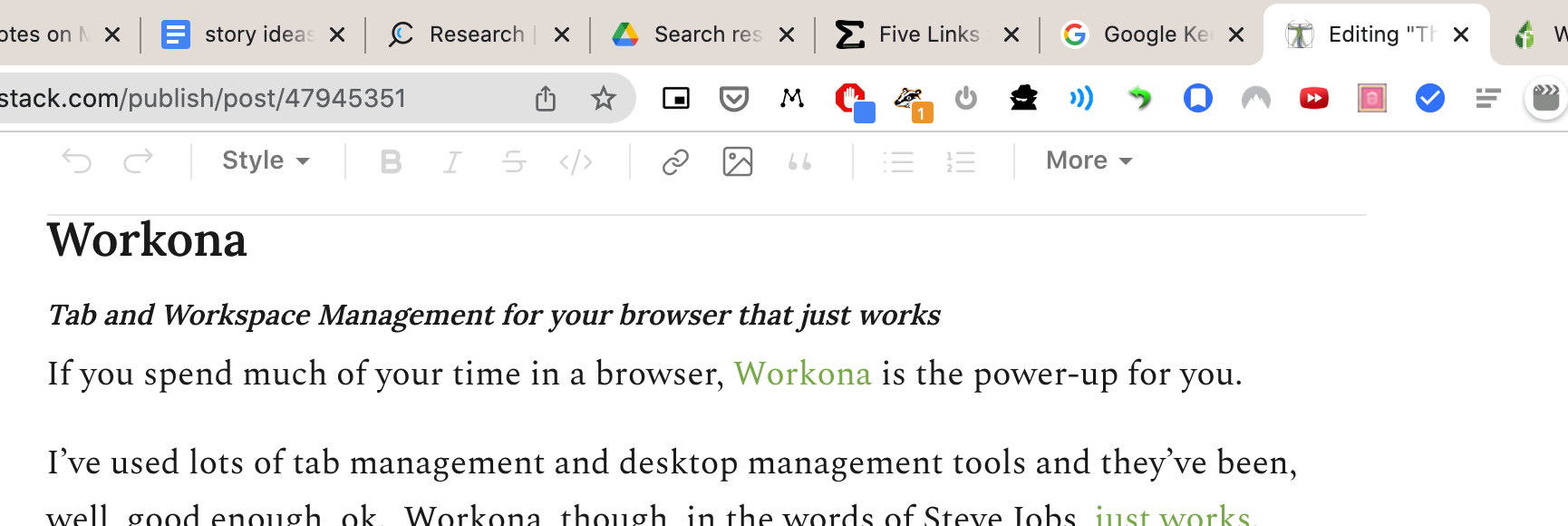Click the paragraph starting 'I've used lots'
Image resolution: width=1568 pixels, height=526 pixels.
click(673, 488)
